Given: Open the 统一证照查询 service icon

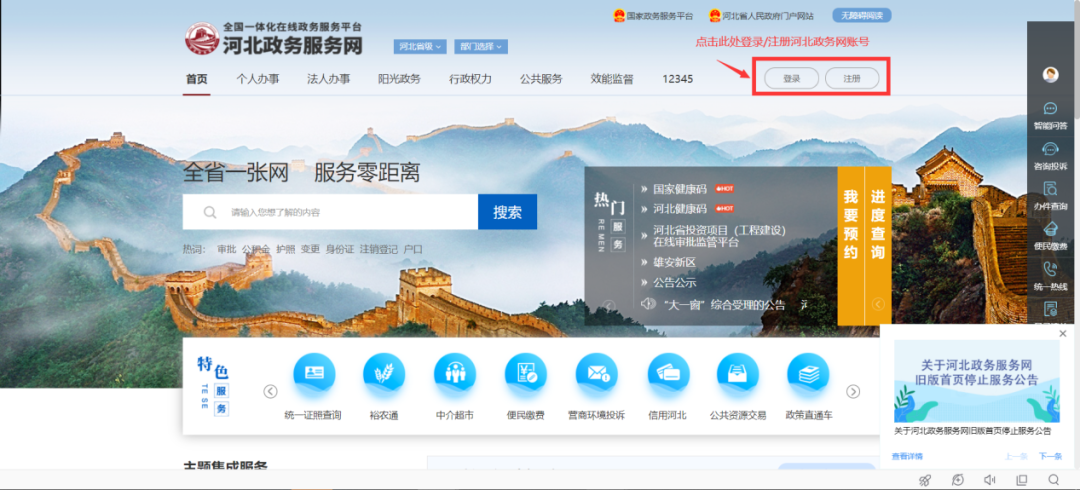Looking at the screenshot, I should 313,375.
